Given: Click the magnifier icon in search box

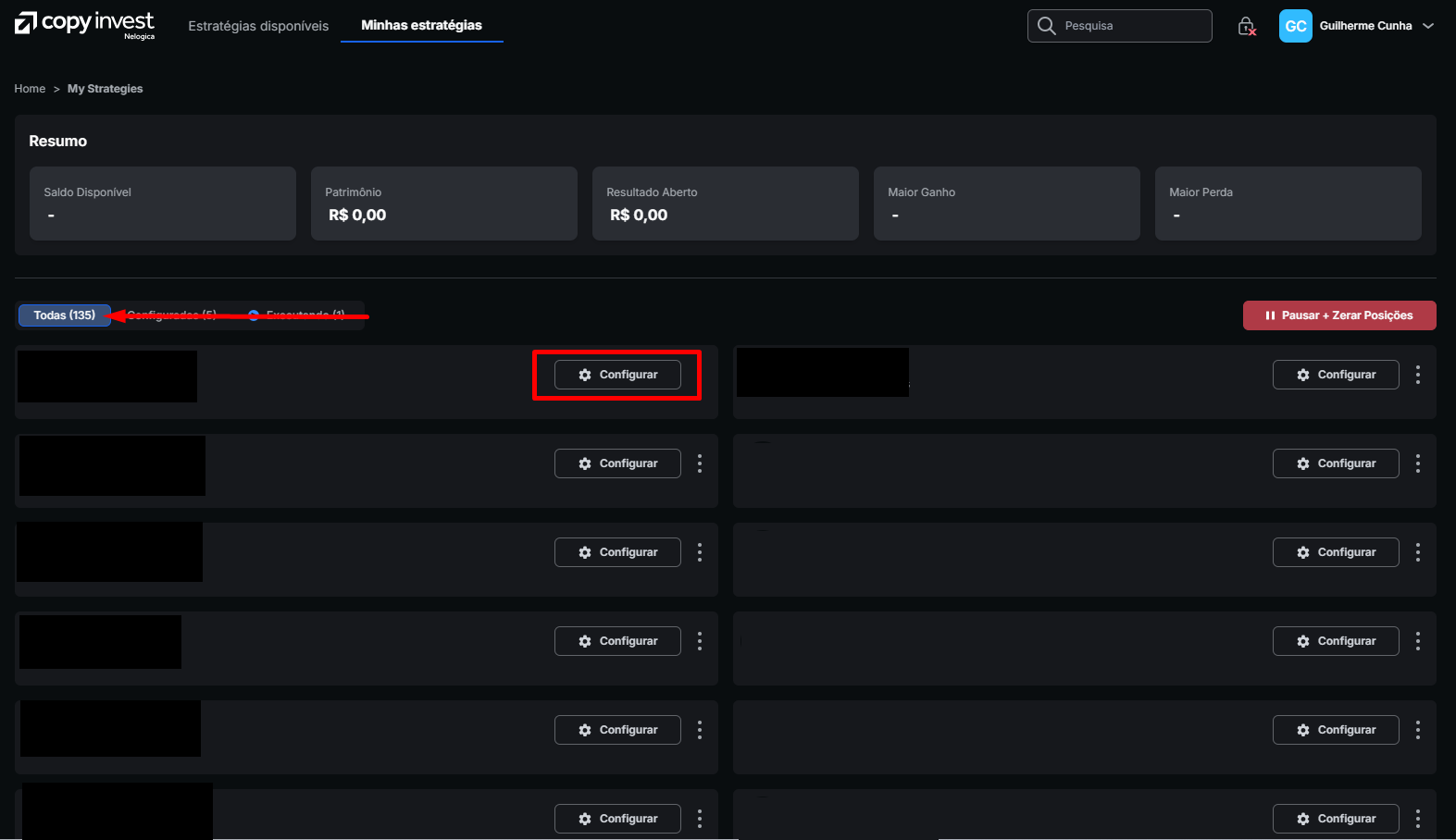Looking at the screenshot, I should click(1046, 26).
